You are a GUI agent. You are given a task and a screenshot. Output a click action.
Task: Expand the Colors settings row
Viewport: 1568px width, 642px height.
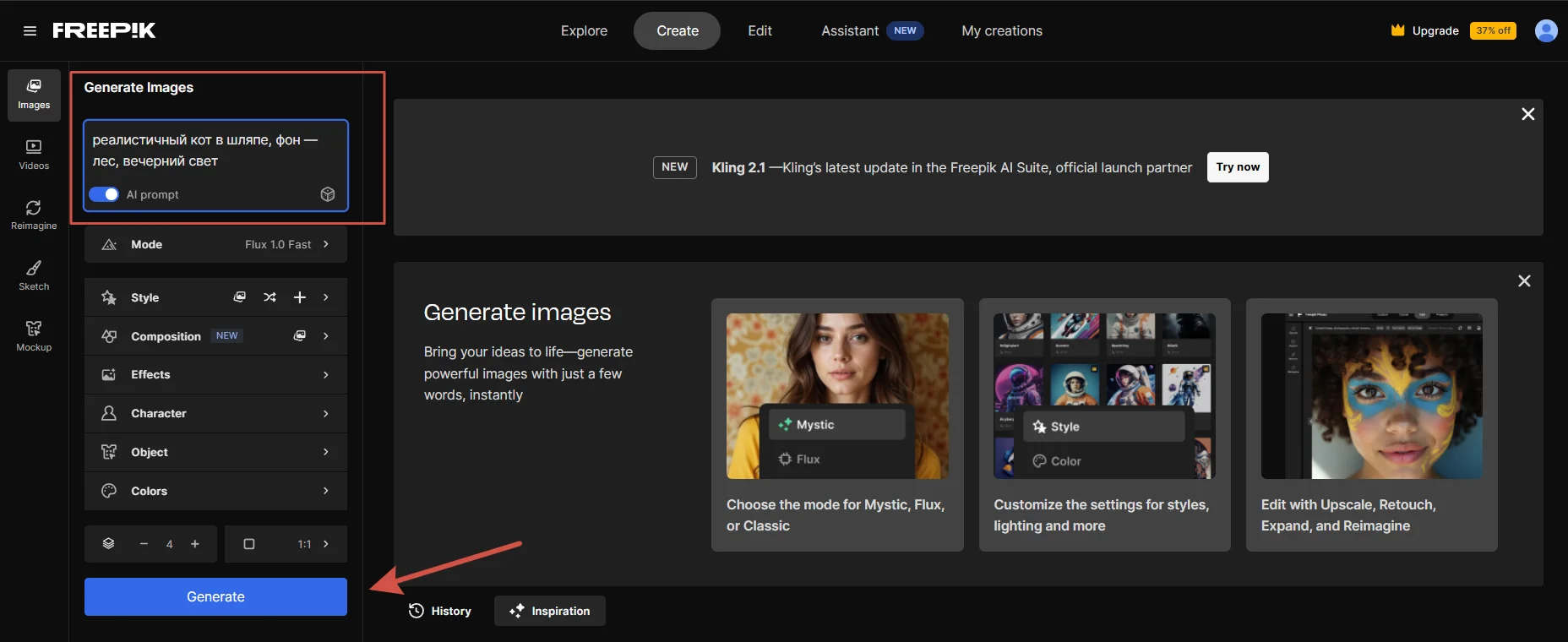pos(215,491)
